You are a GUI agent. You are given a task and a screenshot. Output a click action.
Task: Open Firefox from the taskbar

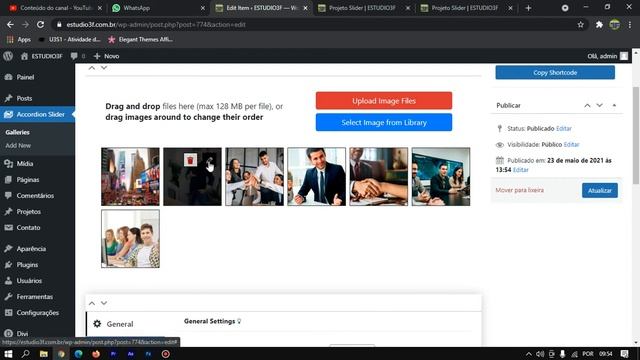point(96,354)
